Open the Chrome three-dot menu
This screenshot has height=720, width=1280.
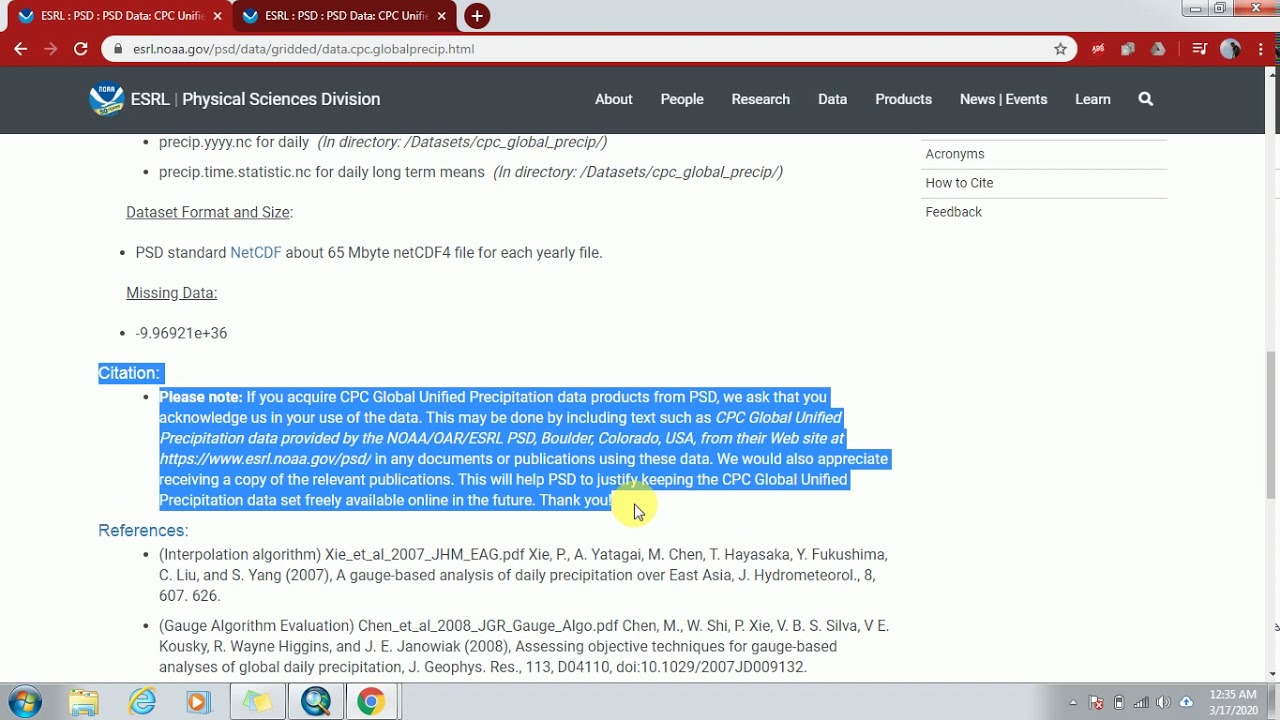point(1259,49)
